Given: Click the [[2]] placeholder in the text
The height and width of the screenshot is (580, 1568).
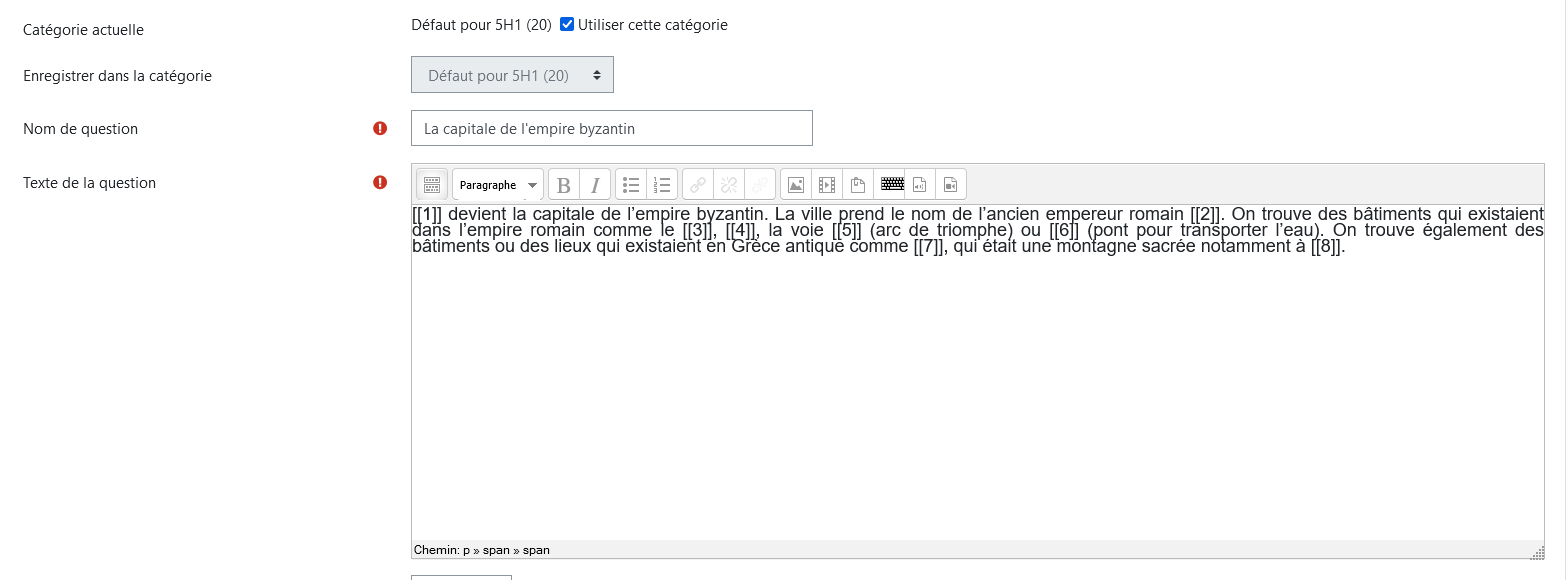Looking at the screenshot, I should point(1207,214).
